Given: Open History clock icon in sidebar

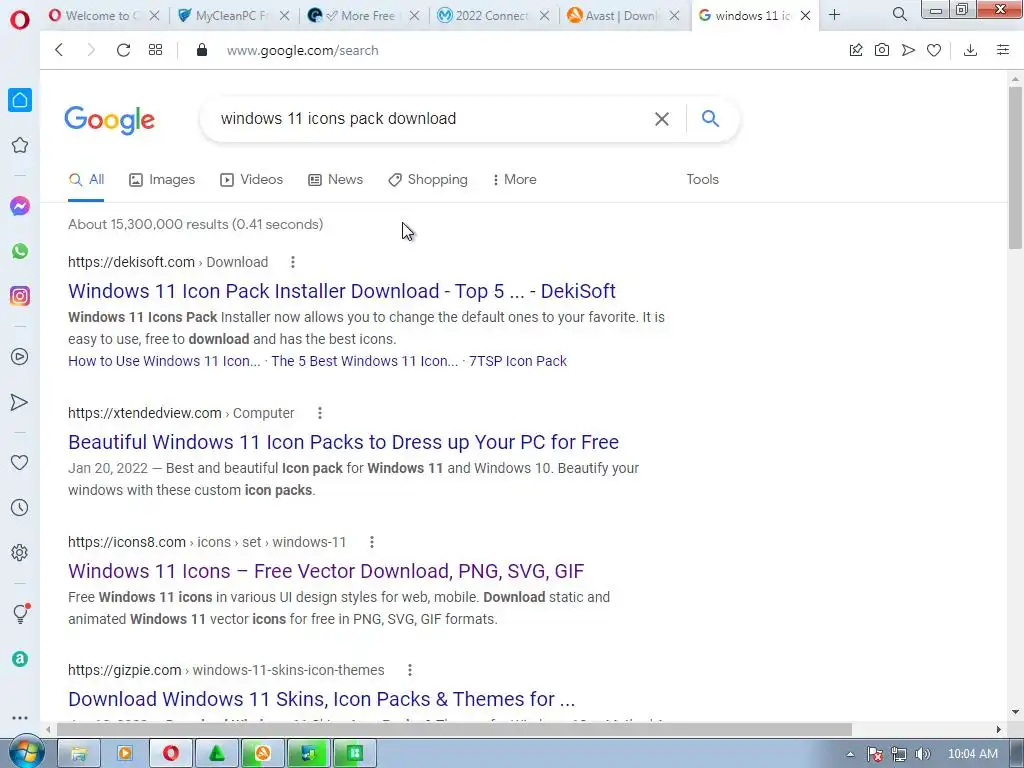Looking at the screenshot, I should pos(20,507).
